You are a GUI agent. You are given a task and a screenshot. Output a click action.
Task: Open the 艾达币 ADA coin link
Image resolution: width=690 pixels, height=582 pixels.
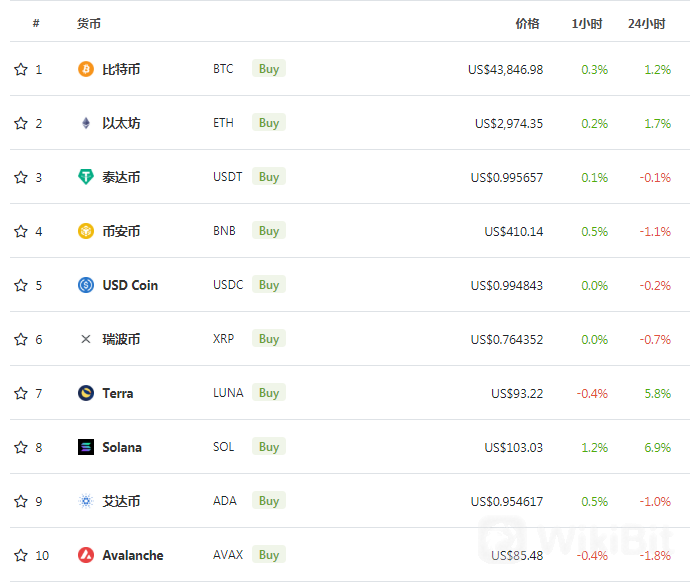pyautogui.click(x=121, y=501)
